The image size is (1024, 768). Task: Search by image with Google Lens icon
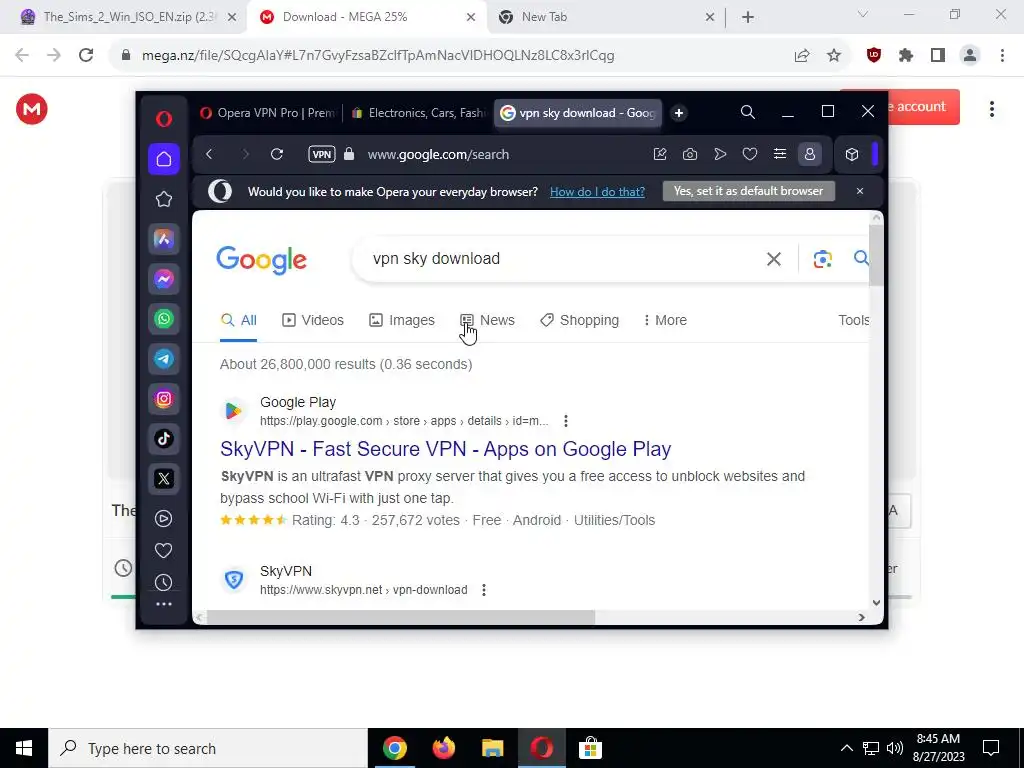[x=823, y=259]
